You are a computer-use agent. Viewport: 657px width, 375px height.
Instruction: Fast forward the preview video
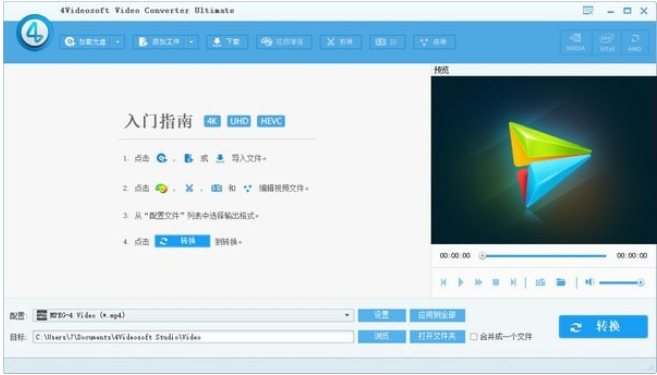click(x=478, y=282)
